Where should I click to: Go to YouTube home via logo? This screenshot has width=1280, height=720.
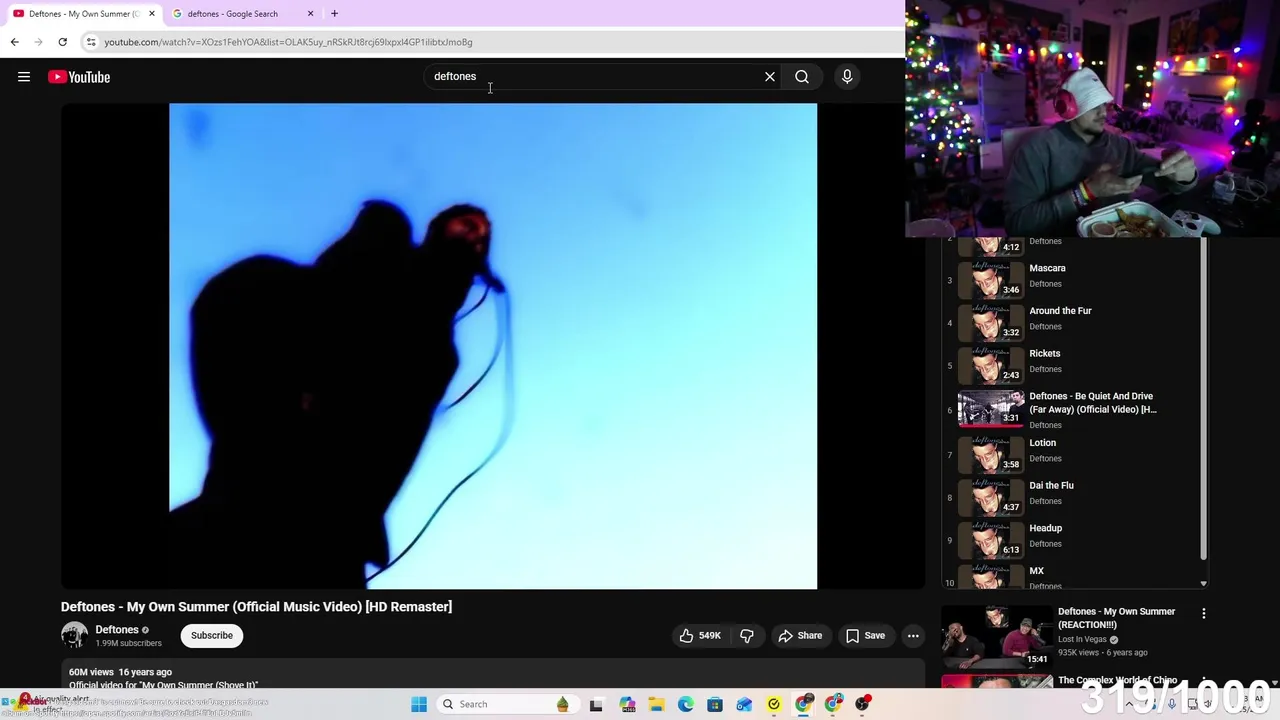point(79,77)
